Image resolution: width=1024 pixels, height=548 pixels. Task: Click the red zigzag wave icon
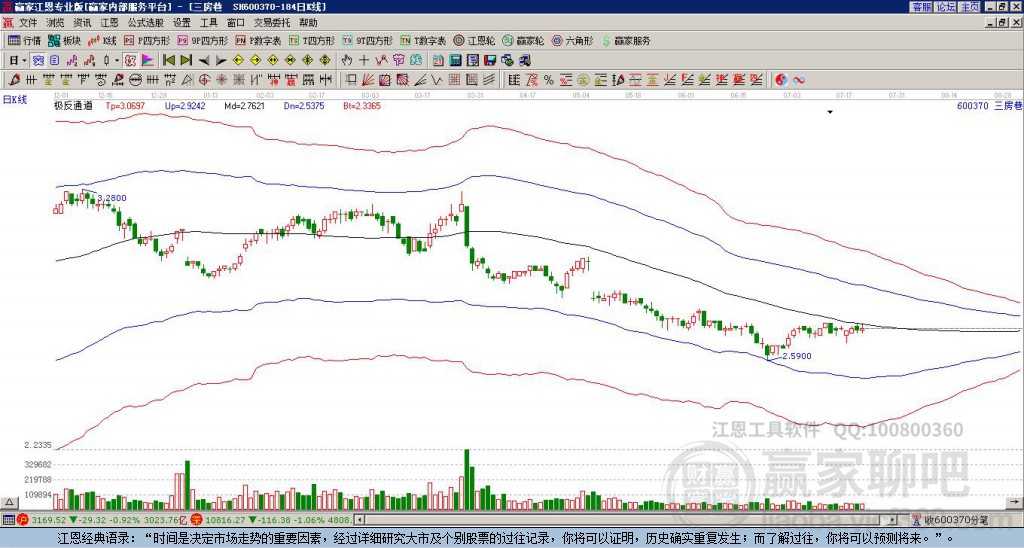tap(381, 61)
